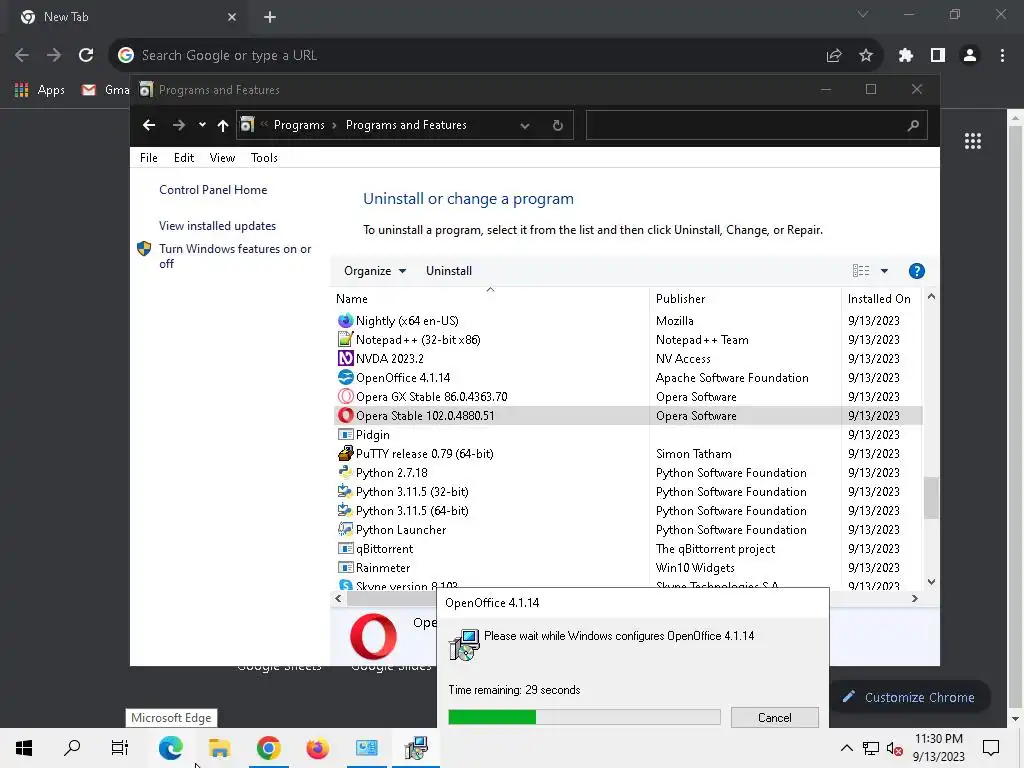This screenshot has height=768, width=1024.
Task: Click the OpenOffice install progress bar
Action: click(584, 717)
